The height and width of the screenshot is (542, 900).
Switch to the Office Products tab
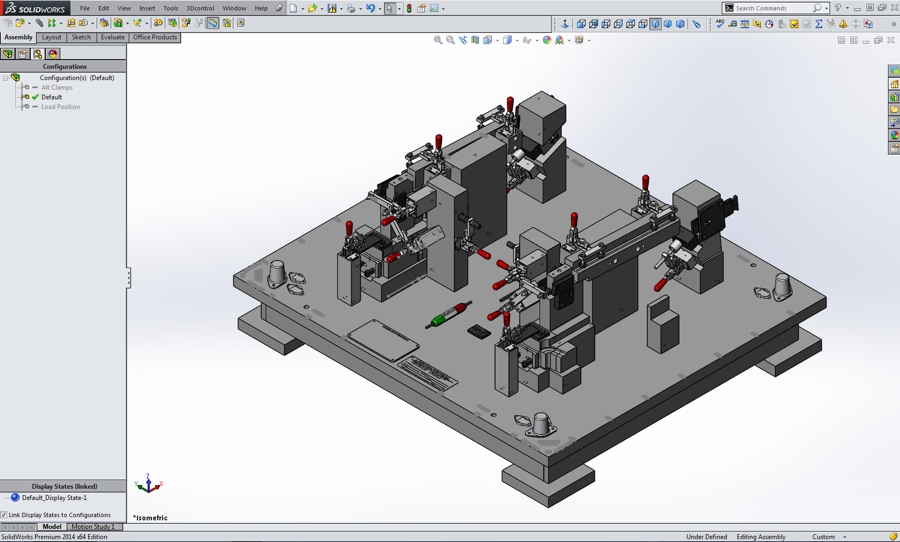[155, 37]
